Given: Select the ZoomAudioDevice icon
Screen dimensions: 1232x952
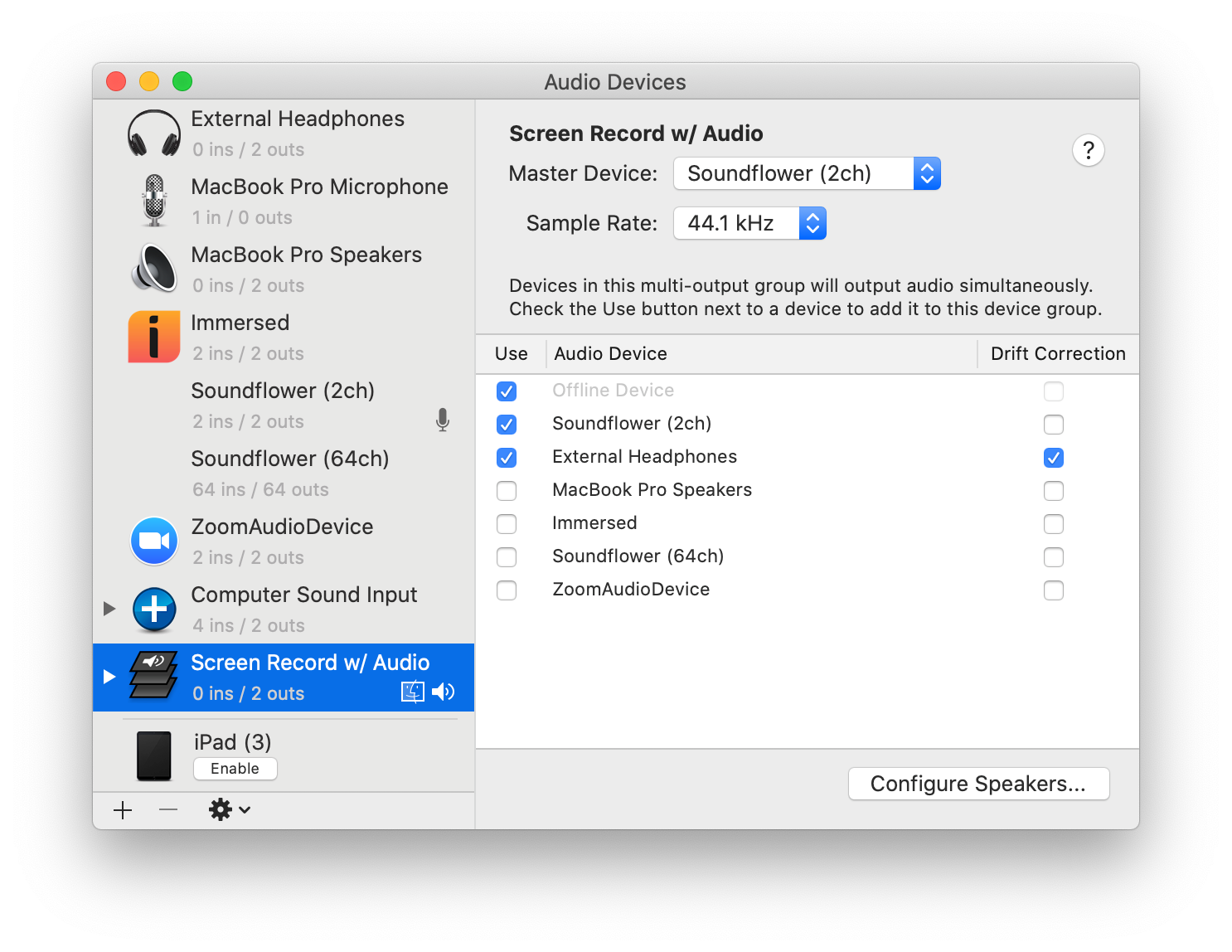Looking at the screenshot, I should click(x=153, y=541).
